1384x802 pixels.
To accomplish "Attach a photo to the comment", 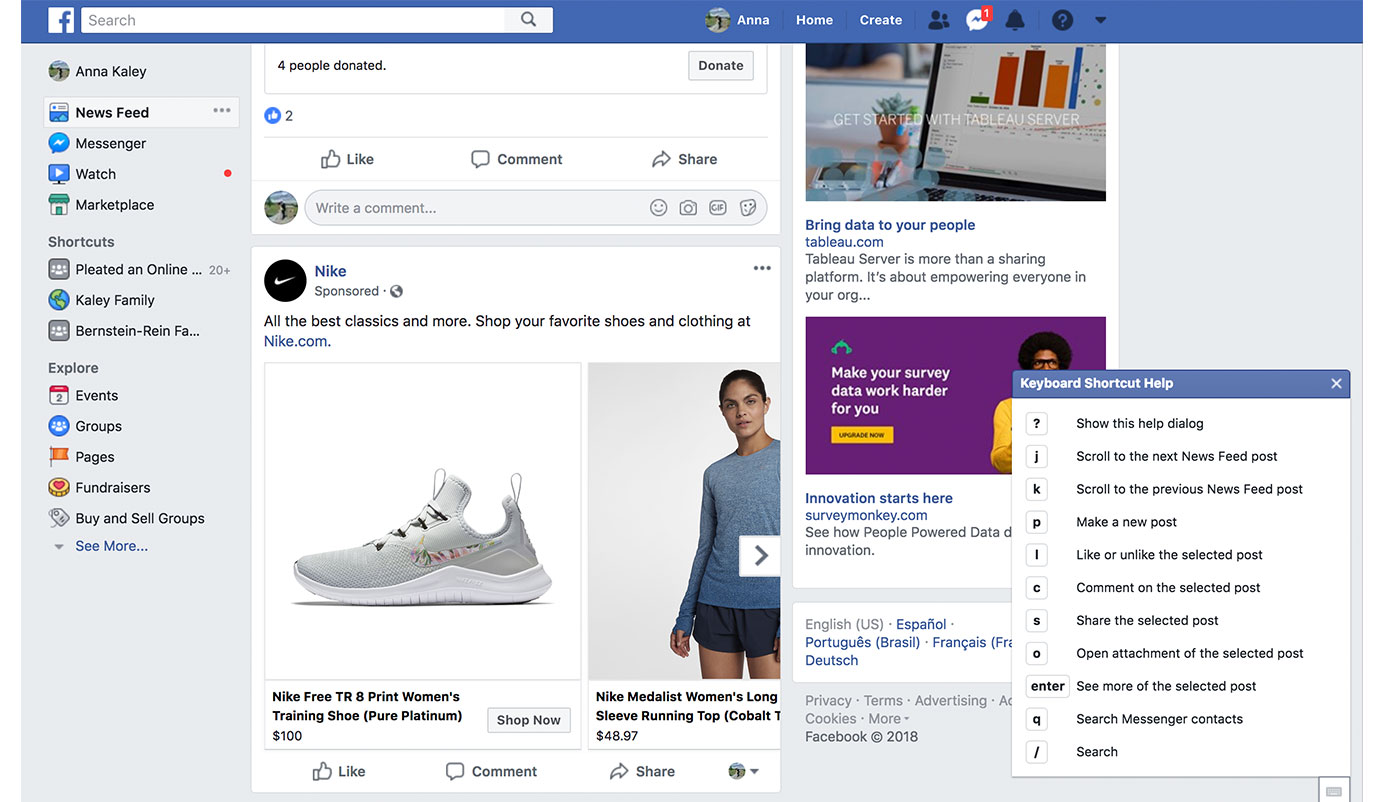I will coord(688,208).
